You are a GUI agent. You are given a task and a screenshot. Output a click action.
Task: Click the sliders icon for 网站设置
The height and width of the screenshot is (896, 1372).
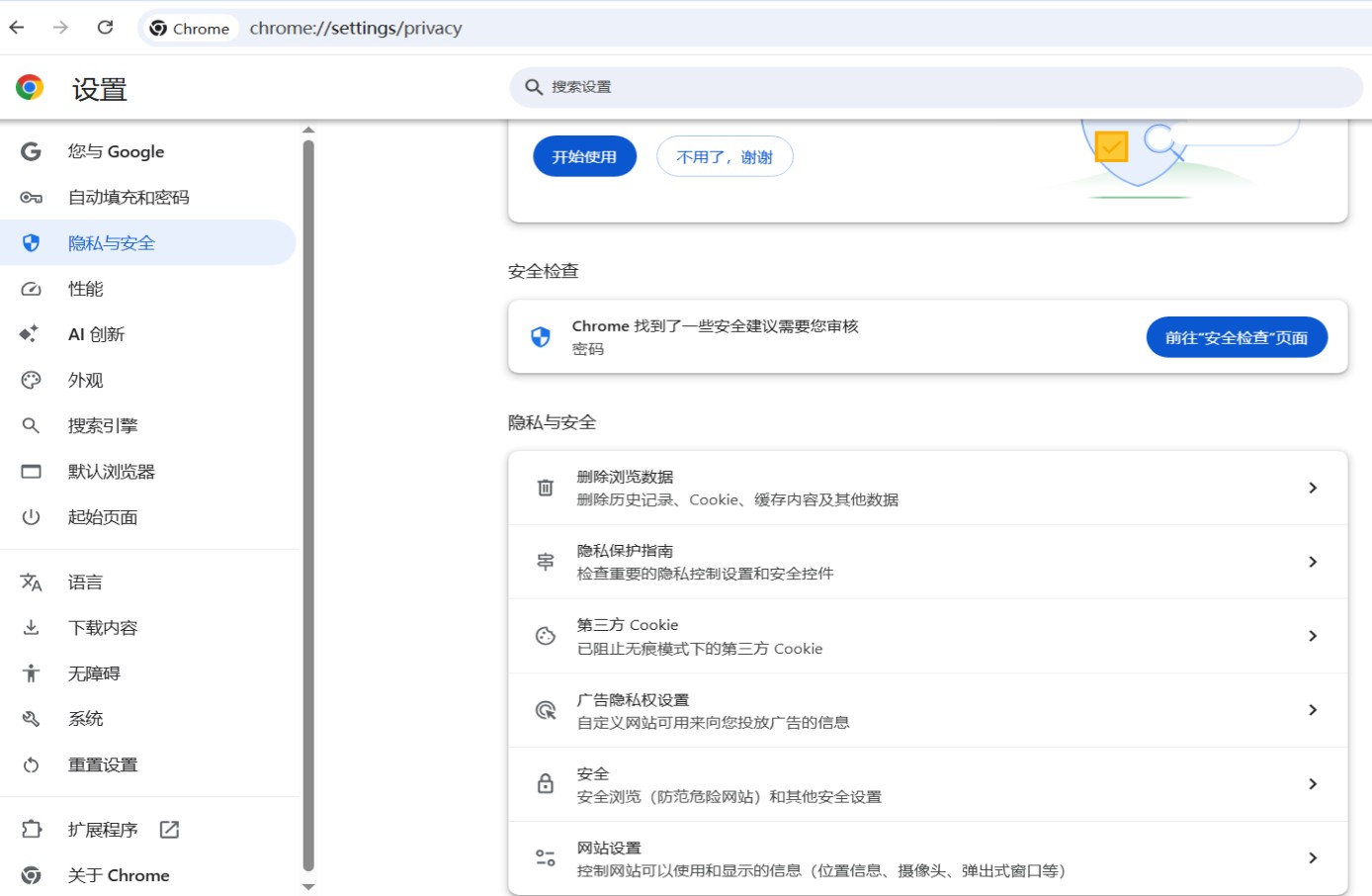click(546, 858)
